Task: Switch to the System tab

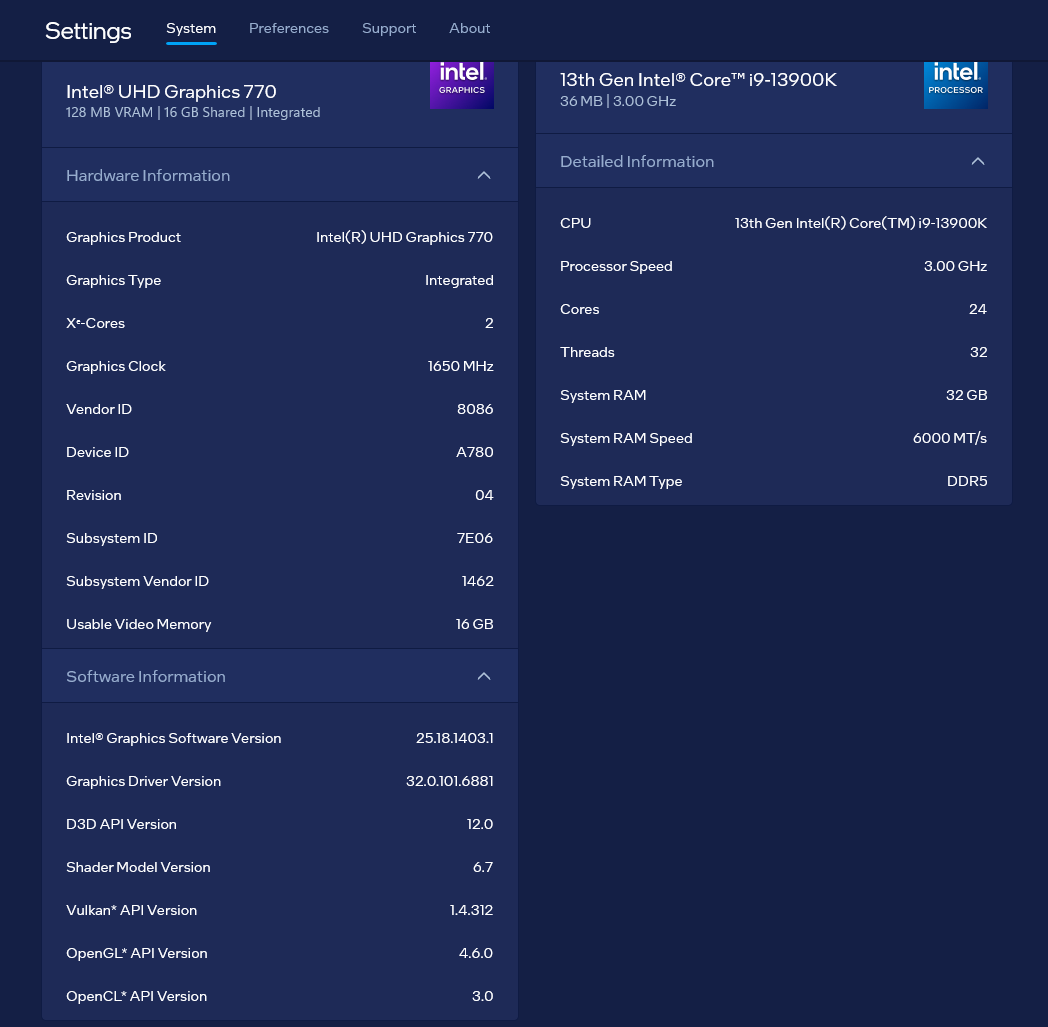Action: (x=191, y=28)
